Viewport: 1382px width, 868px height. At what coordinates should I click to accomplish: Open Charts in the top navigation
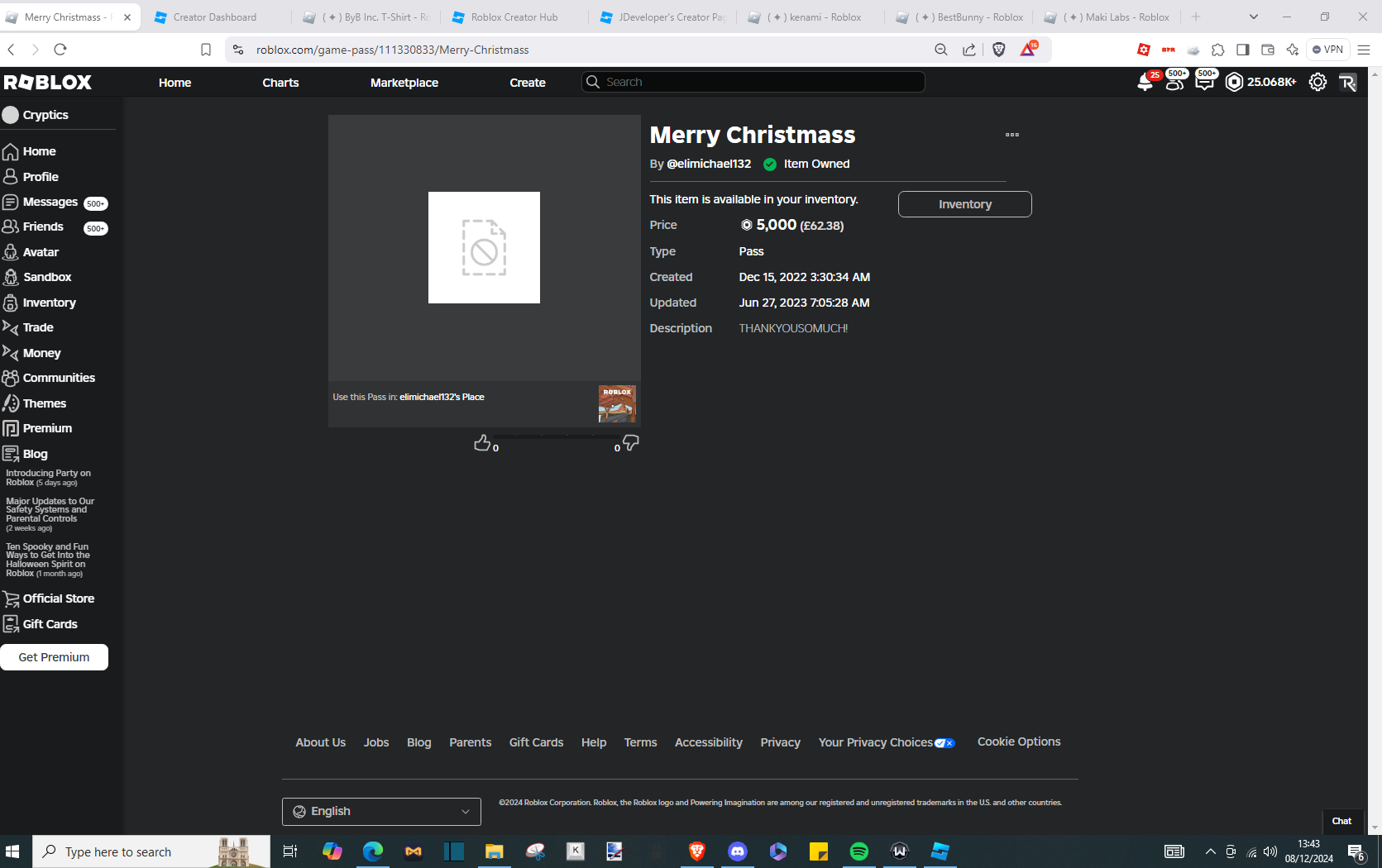[280, 83]
